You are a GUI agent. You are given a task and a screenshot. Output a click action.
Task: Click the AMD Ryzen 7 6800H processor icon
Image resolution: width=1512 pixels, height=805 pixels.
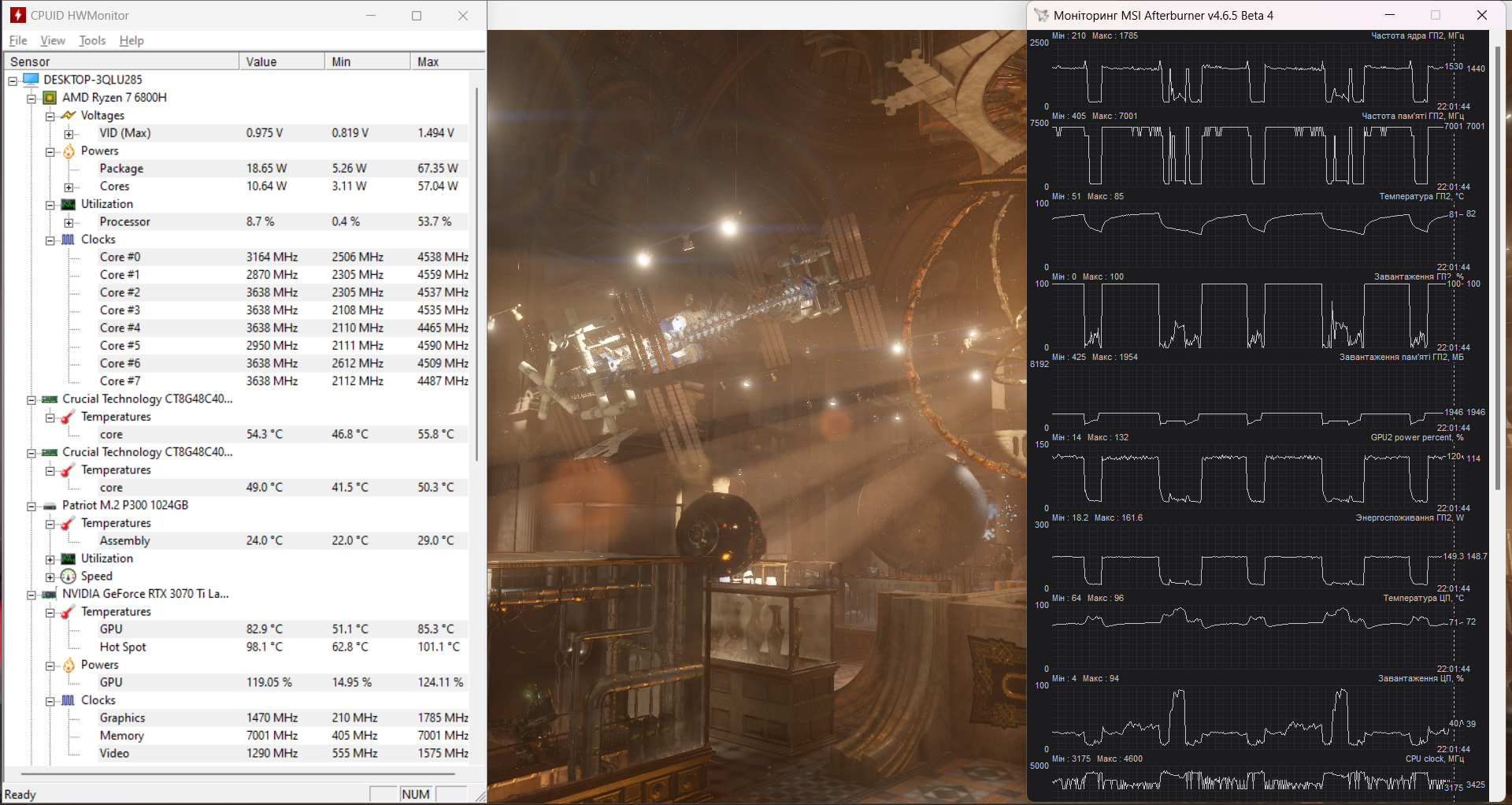(x=50, y=98)
